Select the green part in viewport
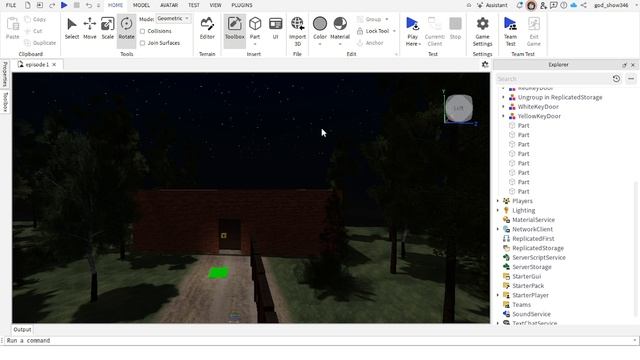640x360 pixels. pos(218,273)
